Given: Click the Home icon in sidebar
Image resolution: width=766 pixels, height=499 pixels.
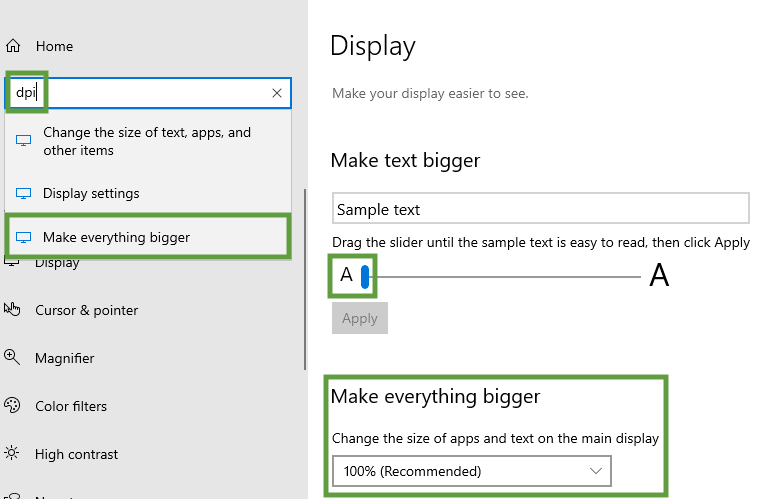Looking at the screenshot, I should [x=13, y=46].
